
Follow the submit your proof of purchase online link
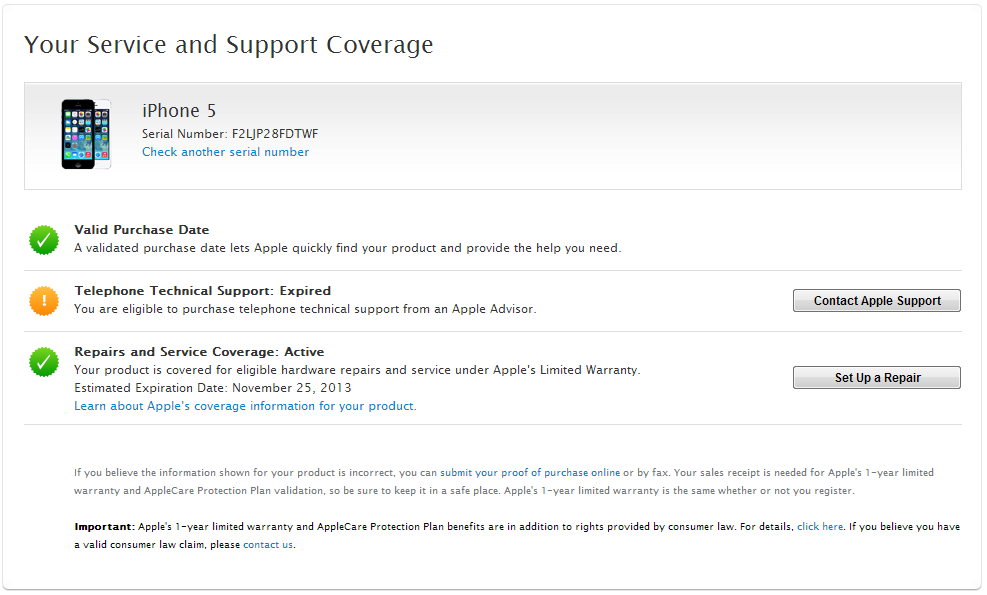coord(530,472)
